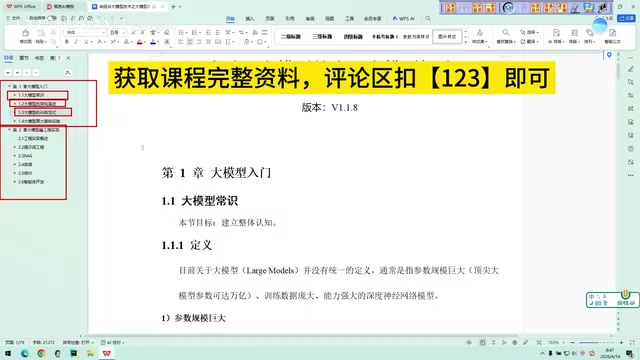Expand section 2.3 RAG in outline
The width and height of the screenshot is (640, 360).
tap(15, 156)
